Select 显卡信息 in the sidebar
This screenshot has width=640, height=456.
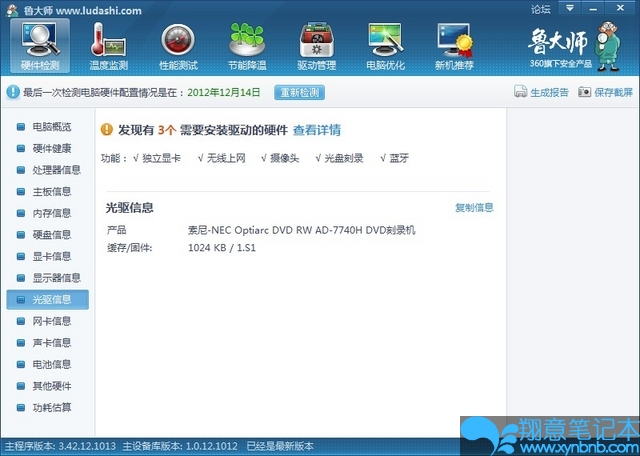pos(47,256)
